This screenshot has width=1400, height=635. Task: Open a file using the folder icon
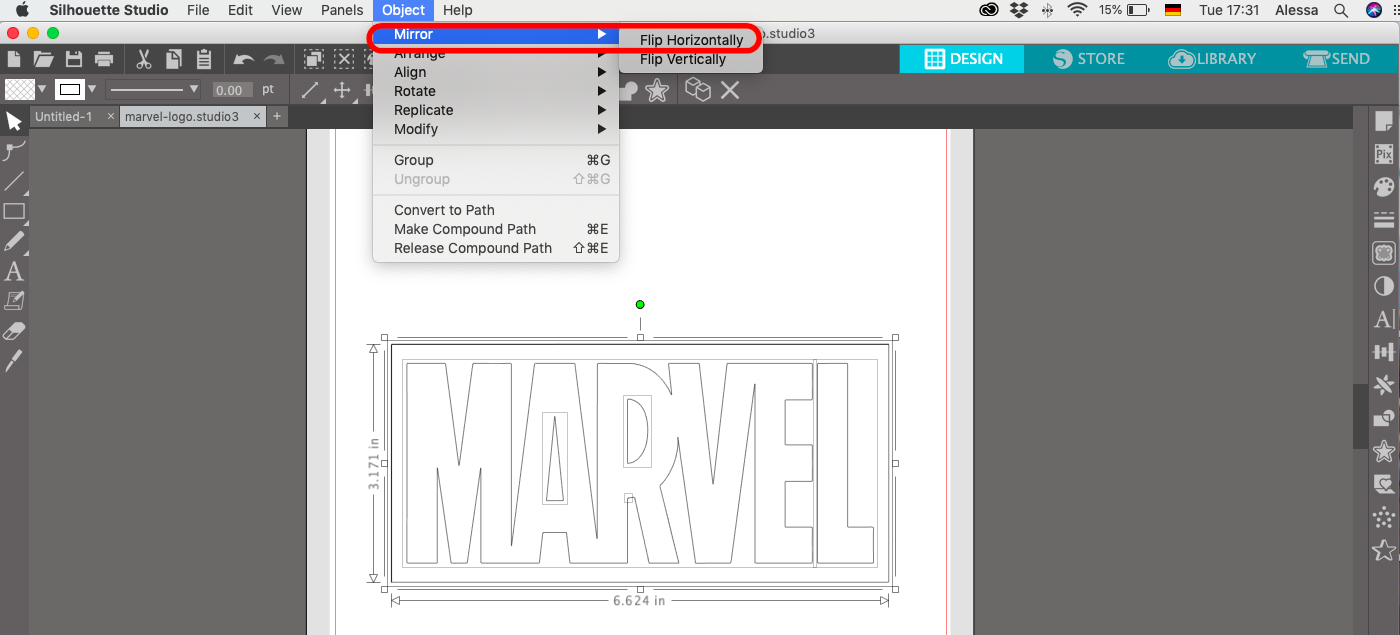tap(43, 59)
